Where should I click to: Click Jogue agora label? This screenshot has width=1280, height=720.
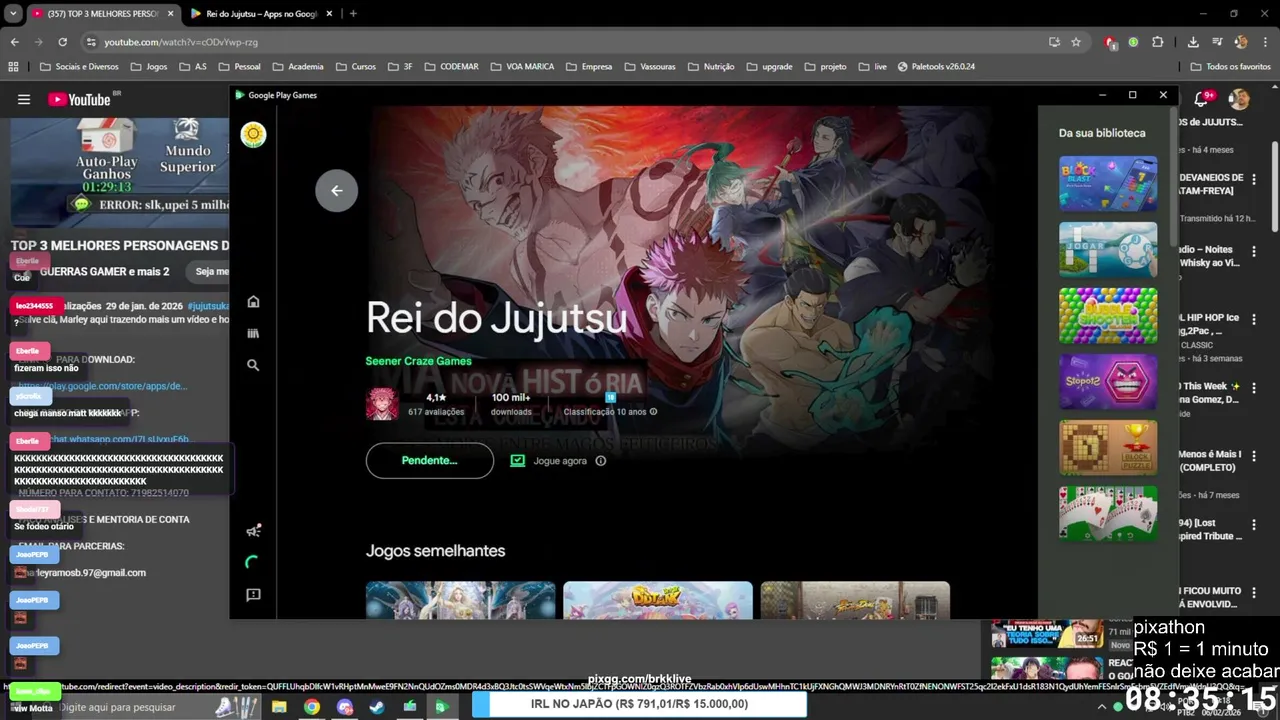tap(560, 461)
